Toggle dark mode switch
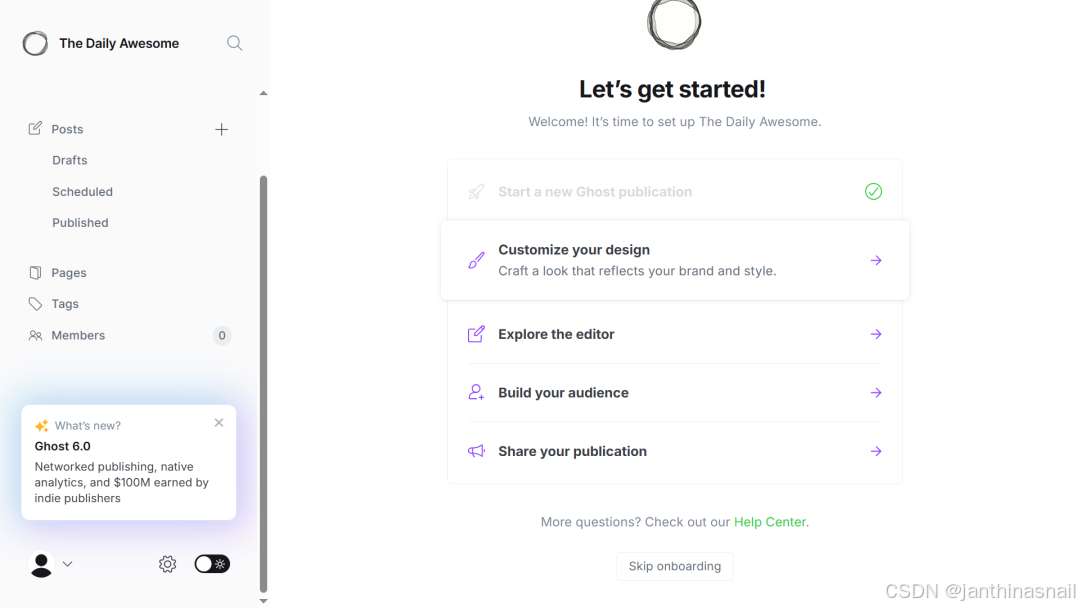Viewport: 1080px width, 608px height. 212,564
